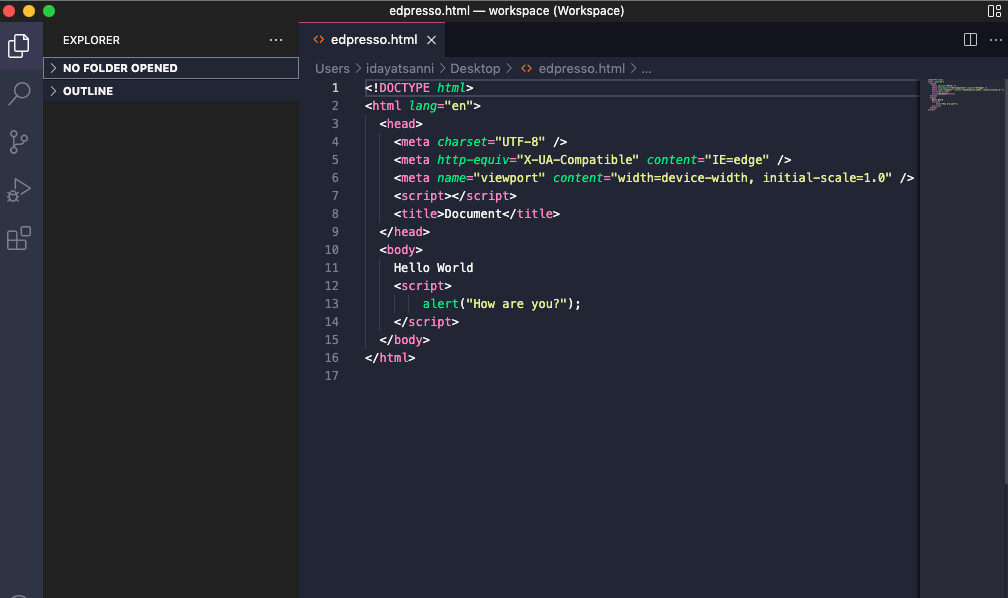Click the opening <body> tag on line 10
Viewport: 1008px width, 598px height.
click(x=400, y=249)
